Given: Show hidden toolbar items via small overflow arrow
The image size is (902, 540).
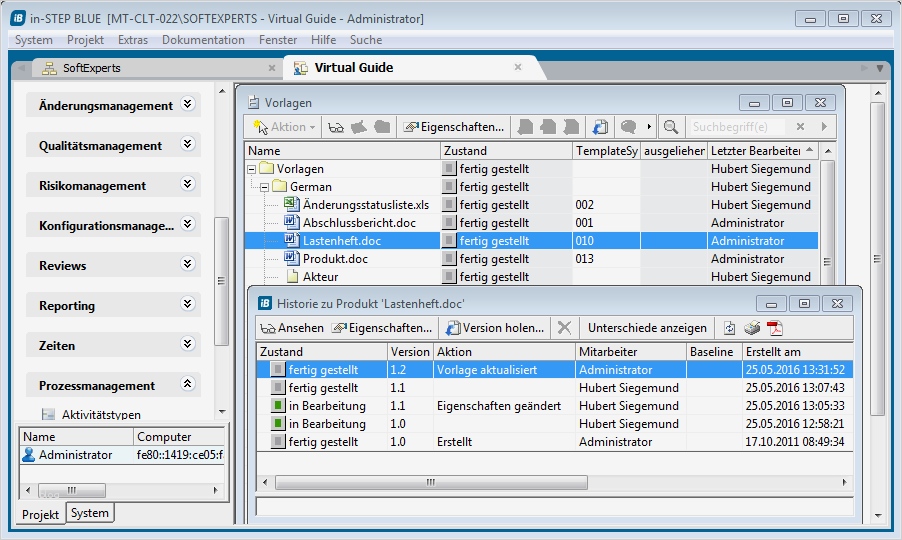Looking at the screenshot, I should tap(649, 127).
